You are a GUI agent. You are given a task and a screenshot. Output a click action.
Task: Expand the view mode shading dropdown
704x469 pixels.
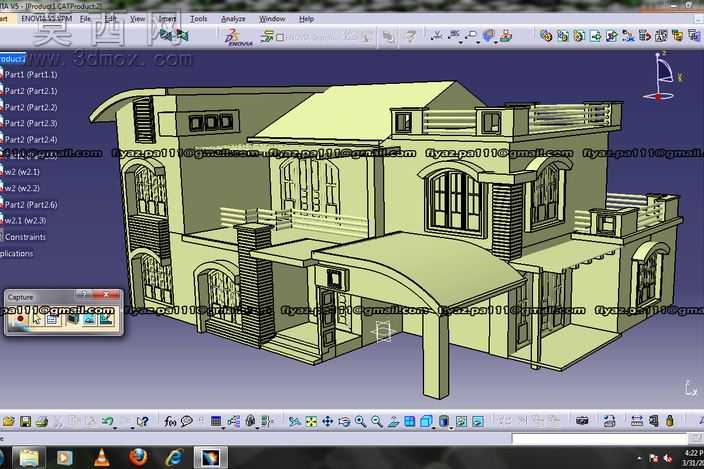[x=451, y=427]
